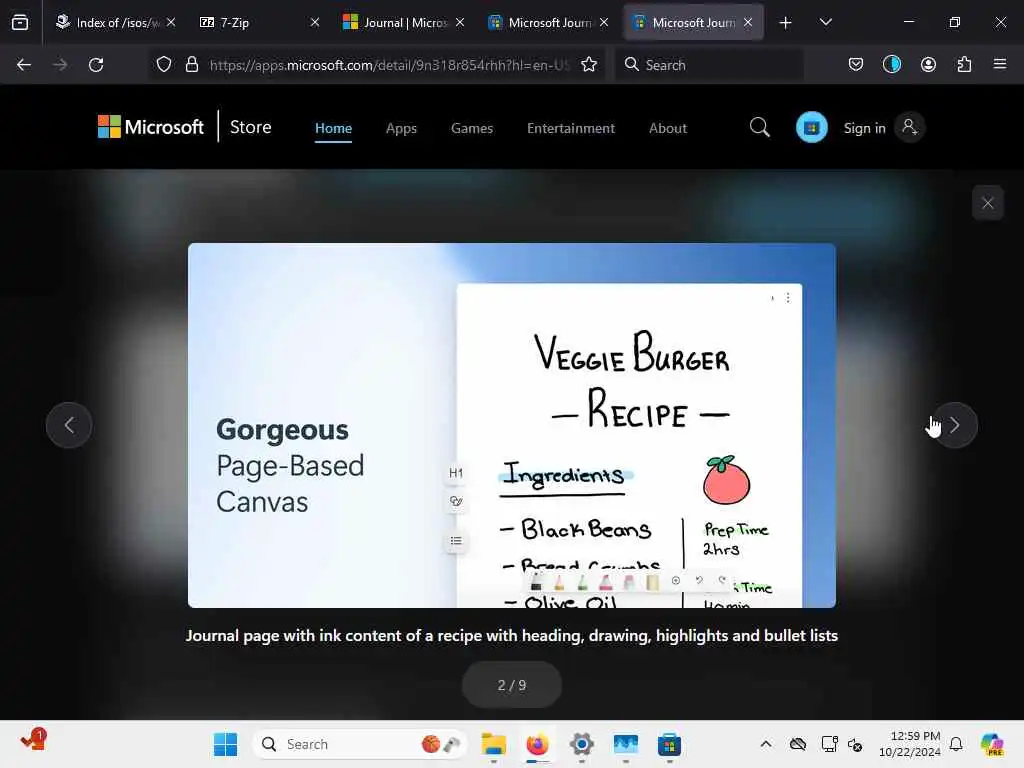Click the blue half-circle extension icon
Viewport: 1024px width, 768px height.
[x=891, y=64]
